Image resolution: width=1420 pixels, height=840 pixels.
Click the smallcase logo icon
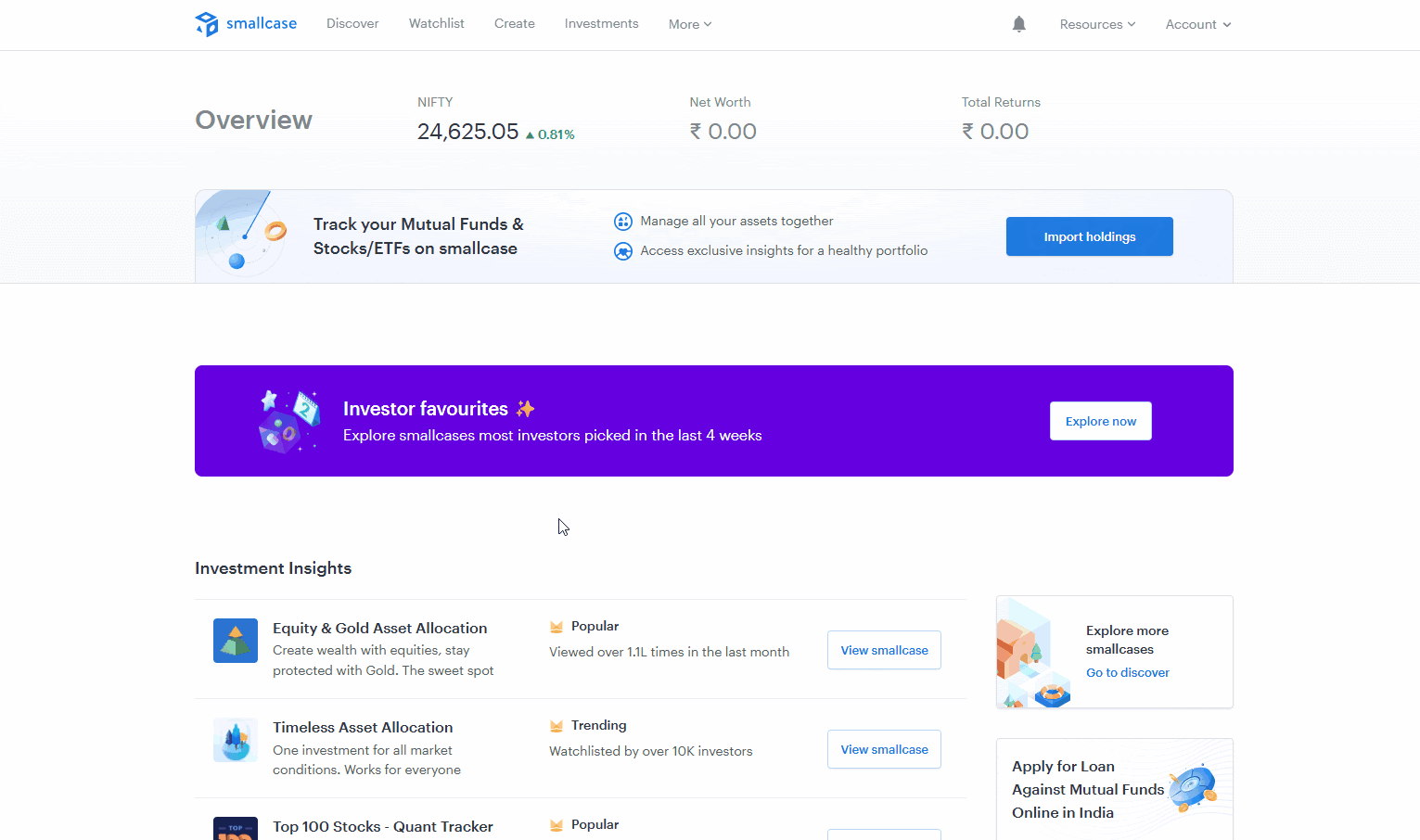point(207,24)
